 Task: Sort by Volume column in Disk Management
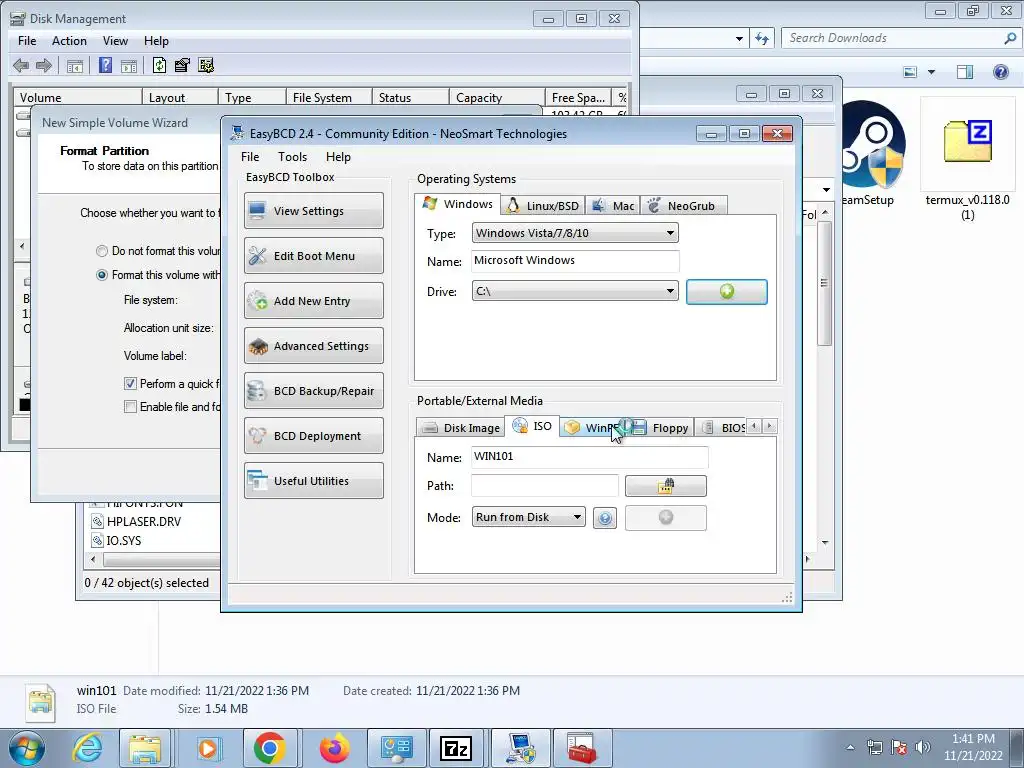coord(78,97)
